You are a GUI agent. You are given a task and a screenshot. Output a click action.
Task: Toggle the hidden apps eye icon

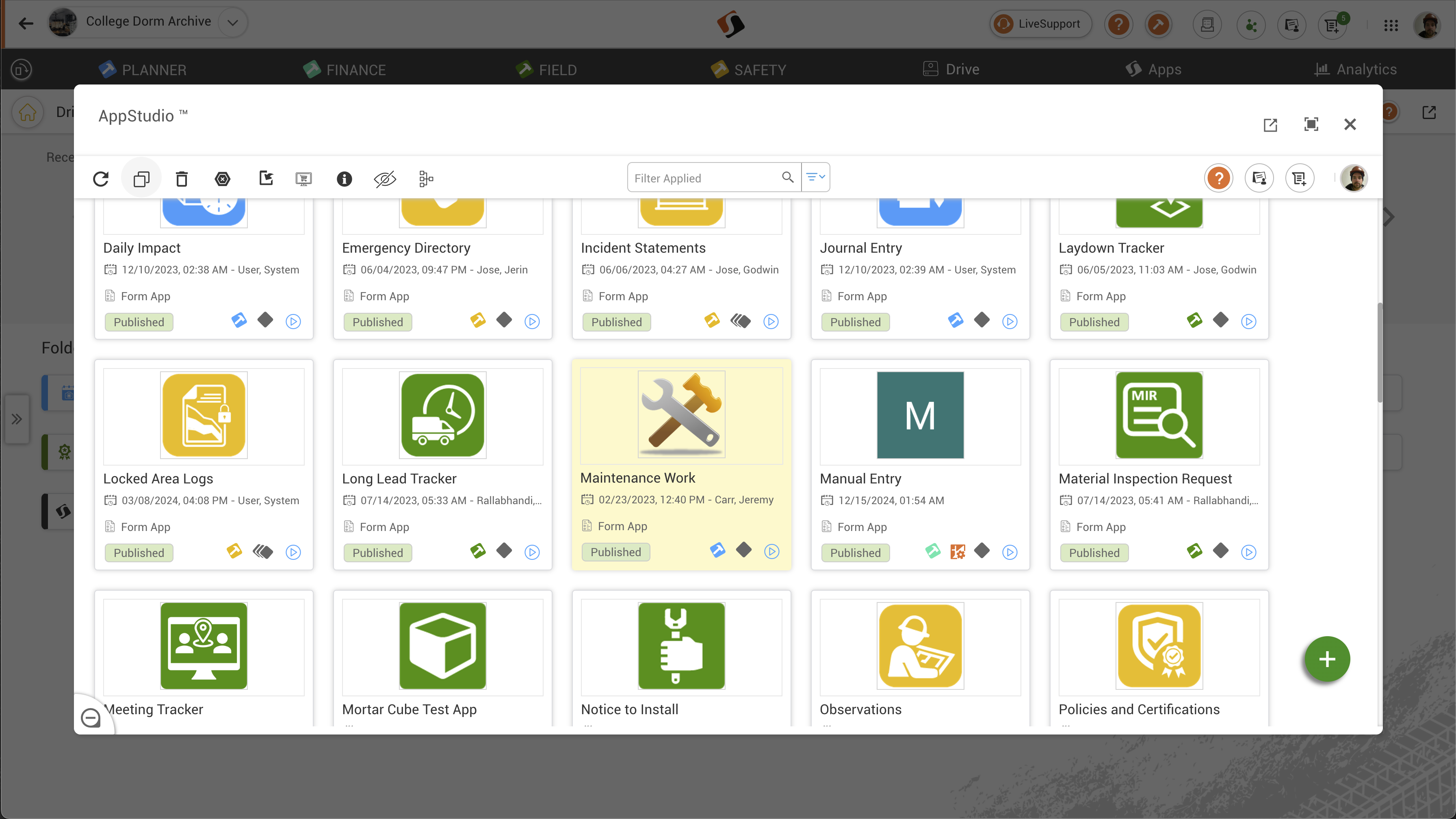[384, 179]
